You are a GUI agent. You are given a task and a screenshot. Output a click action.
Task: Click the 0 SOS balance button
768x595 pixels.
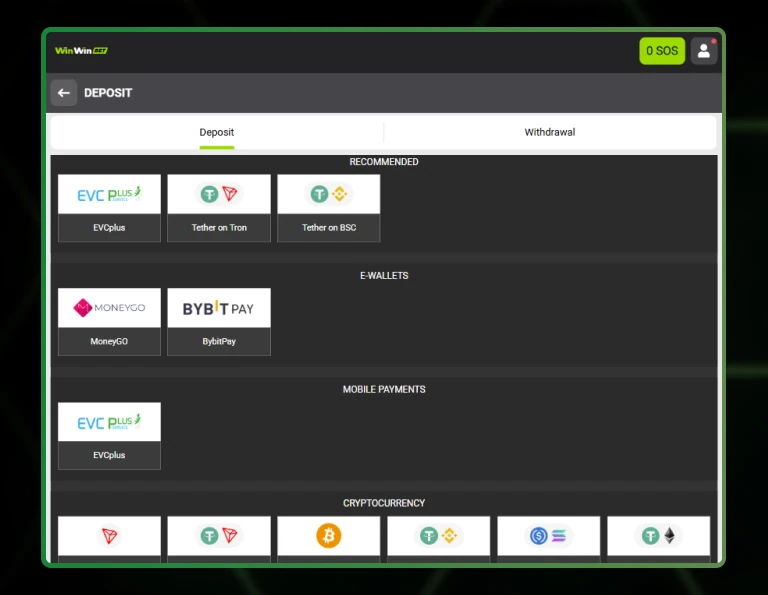pyautogui.click(x=662, y=51)
